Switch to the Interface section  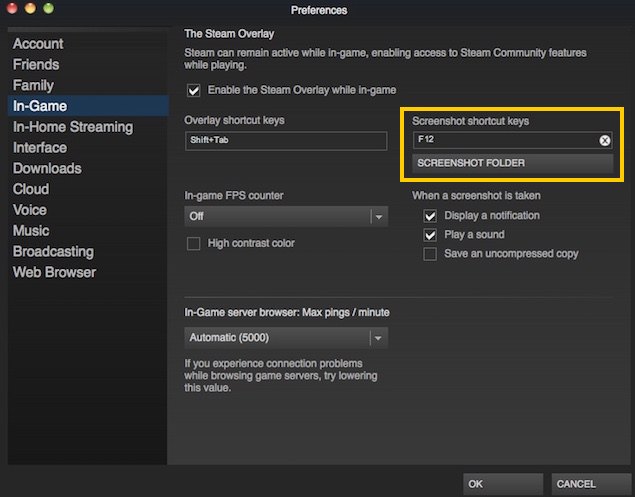coord(40,148)
